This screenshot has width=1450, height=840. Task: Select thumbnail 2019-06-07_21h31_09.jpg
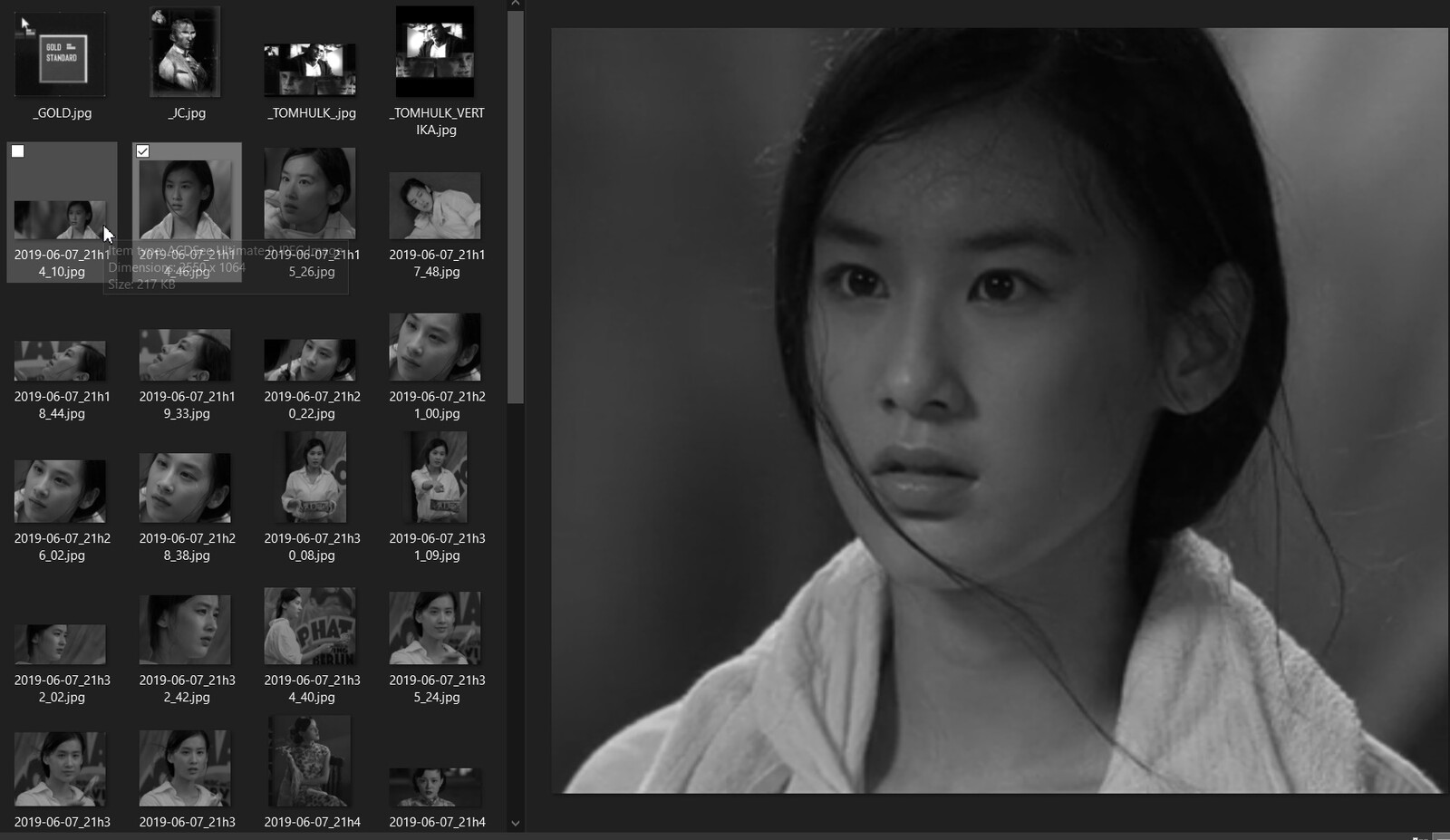pyautogui.click(x=438, y=477)
